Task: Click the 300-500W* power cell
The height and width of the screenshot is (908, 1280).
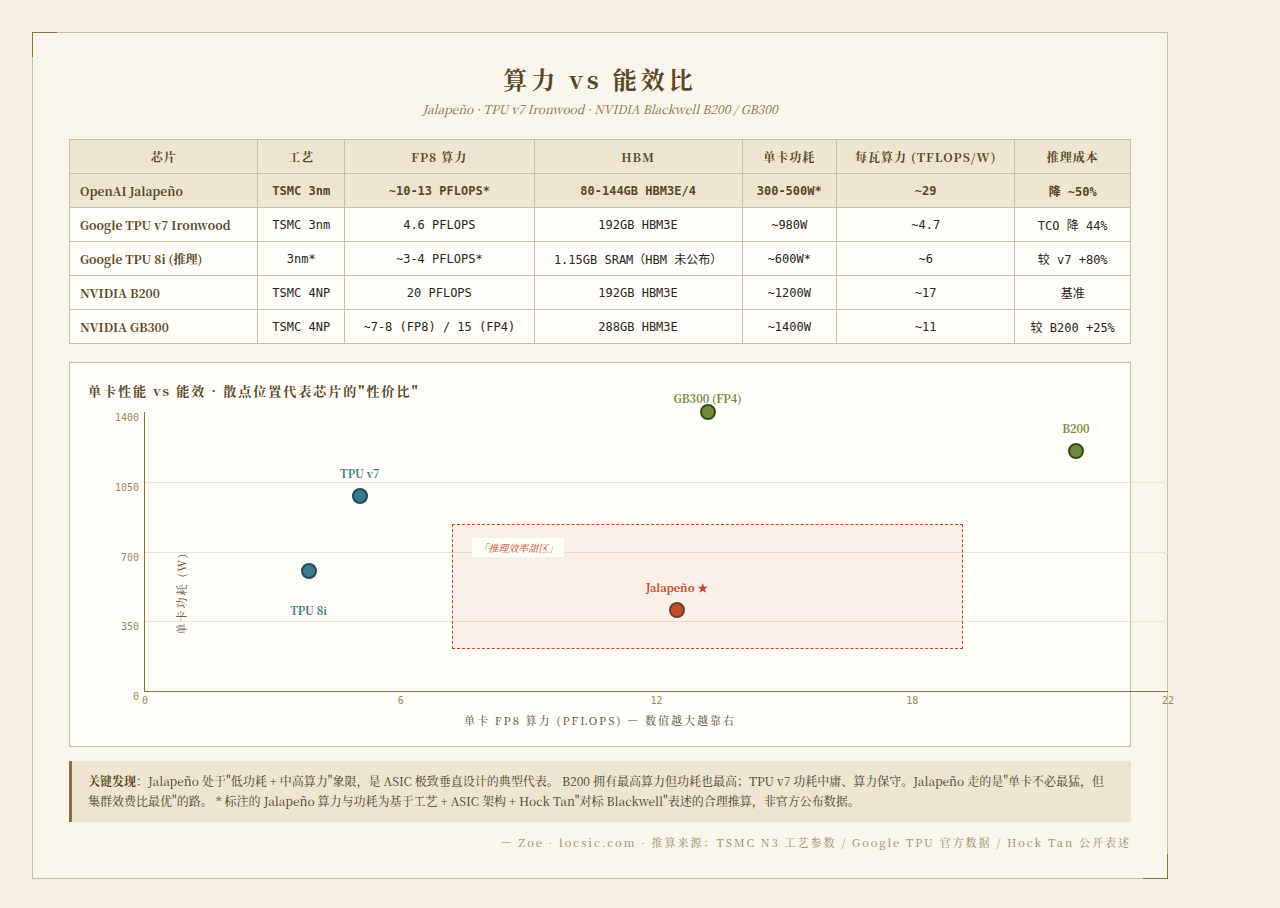Action: (789, 191)
